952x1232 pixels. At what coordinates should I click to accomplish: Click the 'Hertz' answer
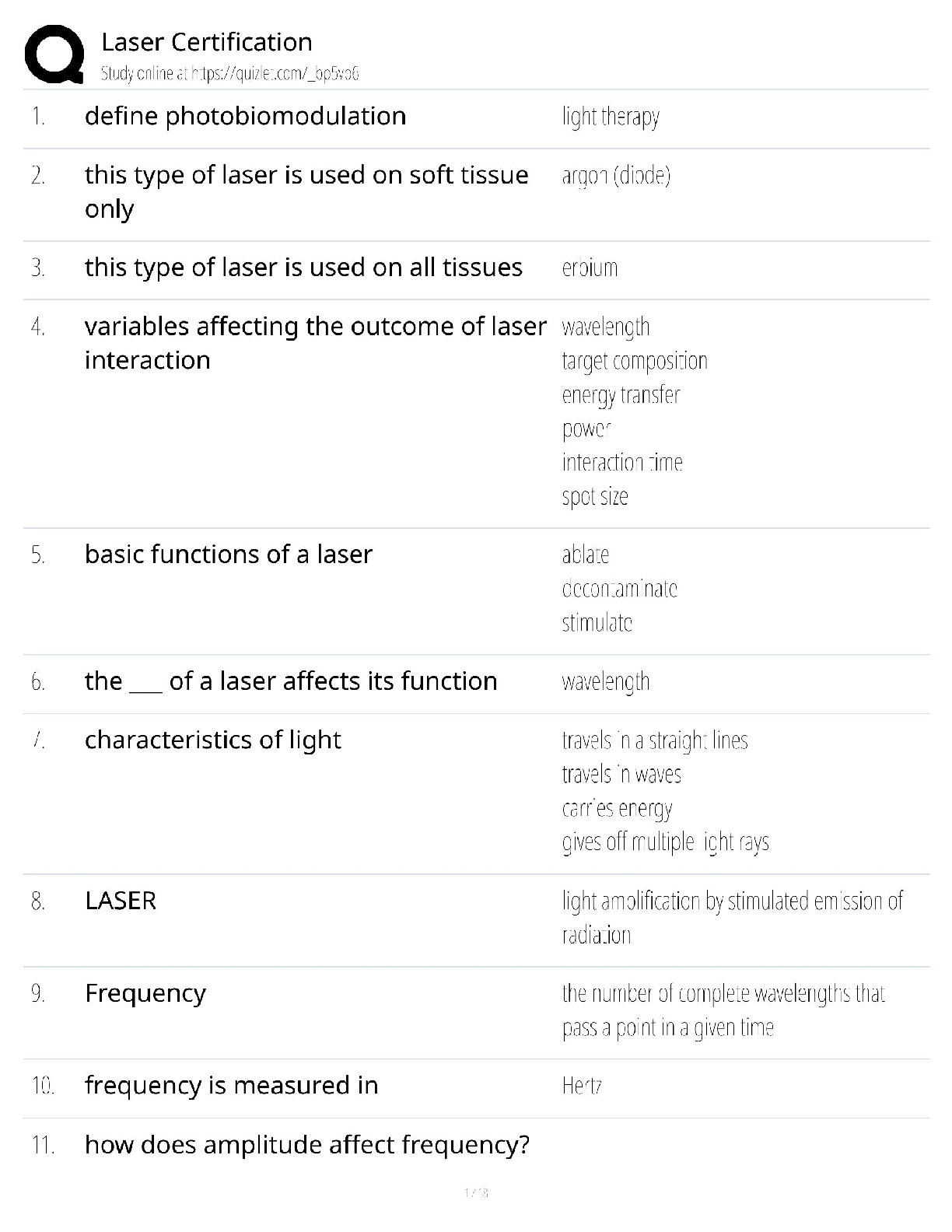pyautogui.click(x=582, y=1086)
